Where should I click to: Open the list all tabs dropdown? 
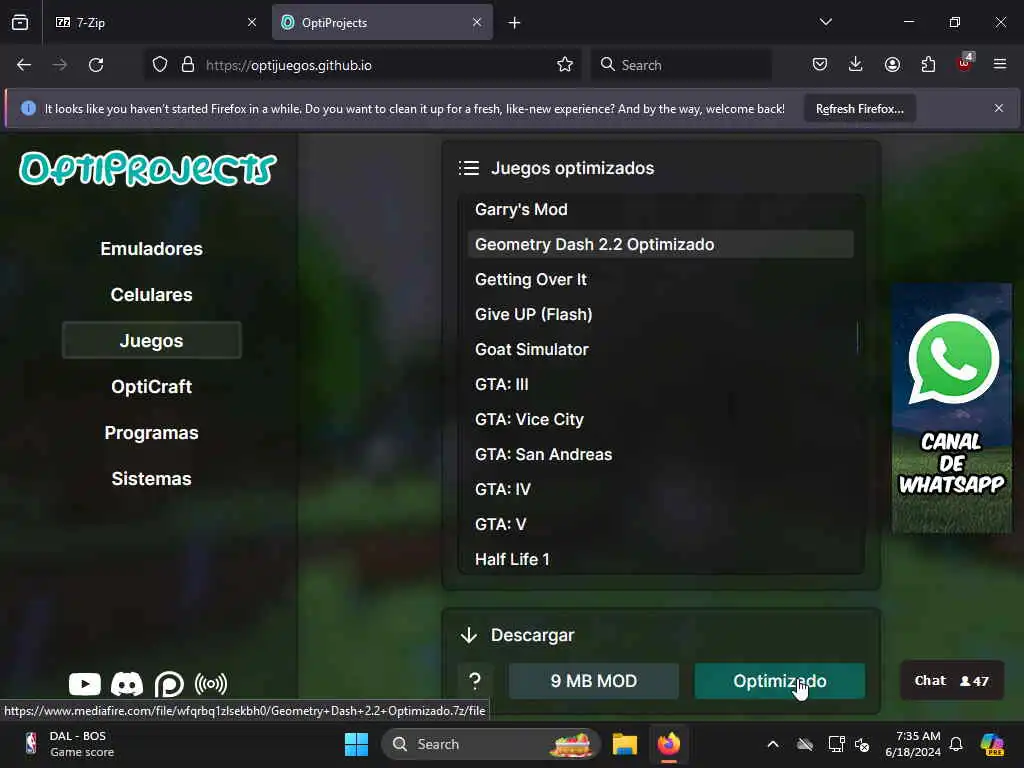coord(825,22)
